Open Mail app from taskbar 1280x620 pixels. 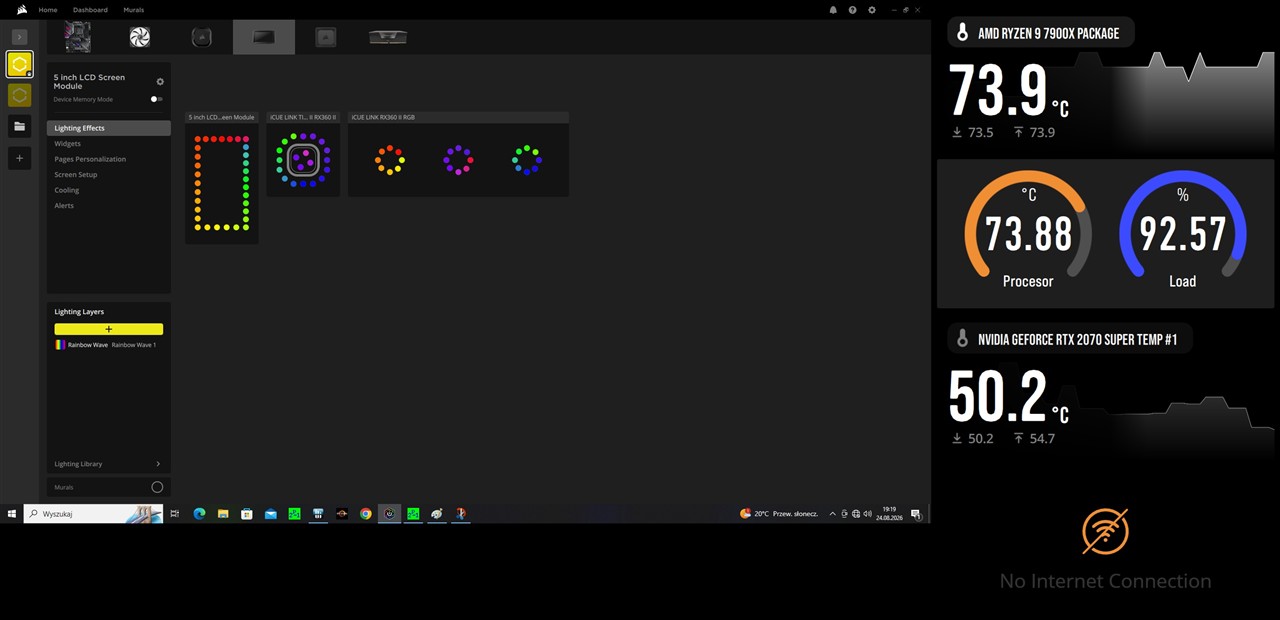point(271,514)
